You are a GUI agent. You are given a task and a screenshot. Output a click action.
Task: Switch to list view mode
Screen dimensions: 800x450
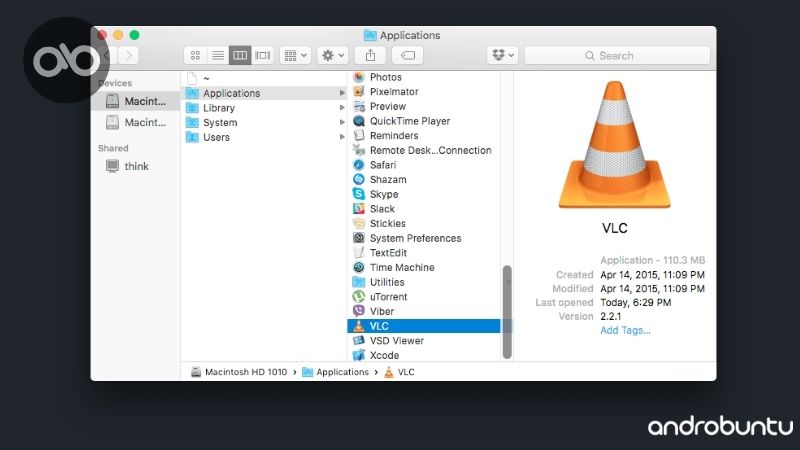pos(218,55)
